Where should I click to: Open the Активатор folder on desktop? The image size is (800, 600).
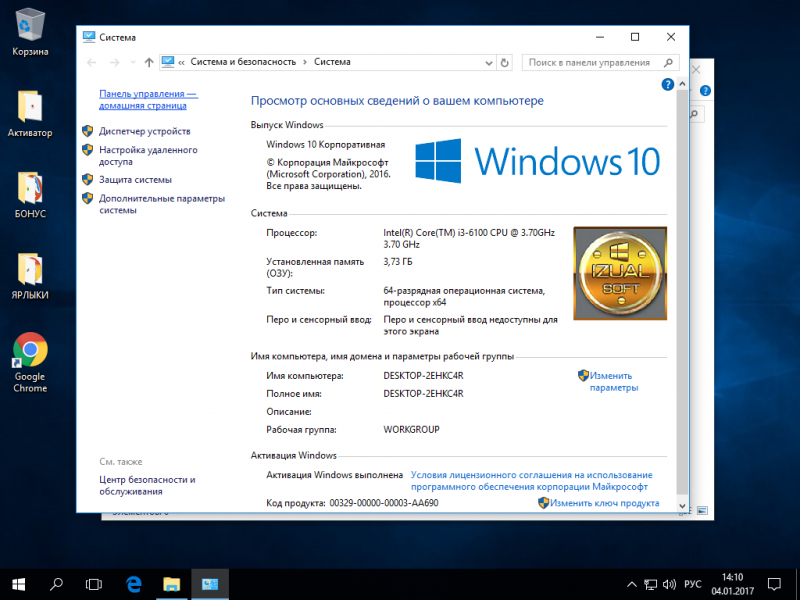point(30,113)
